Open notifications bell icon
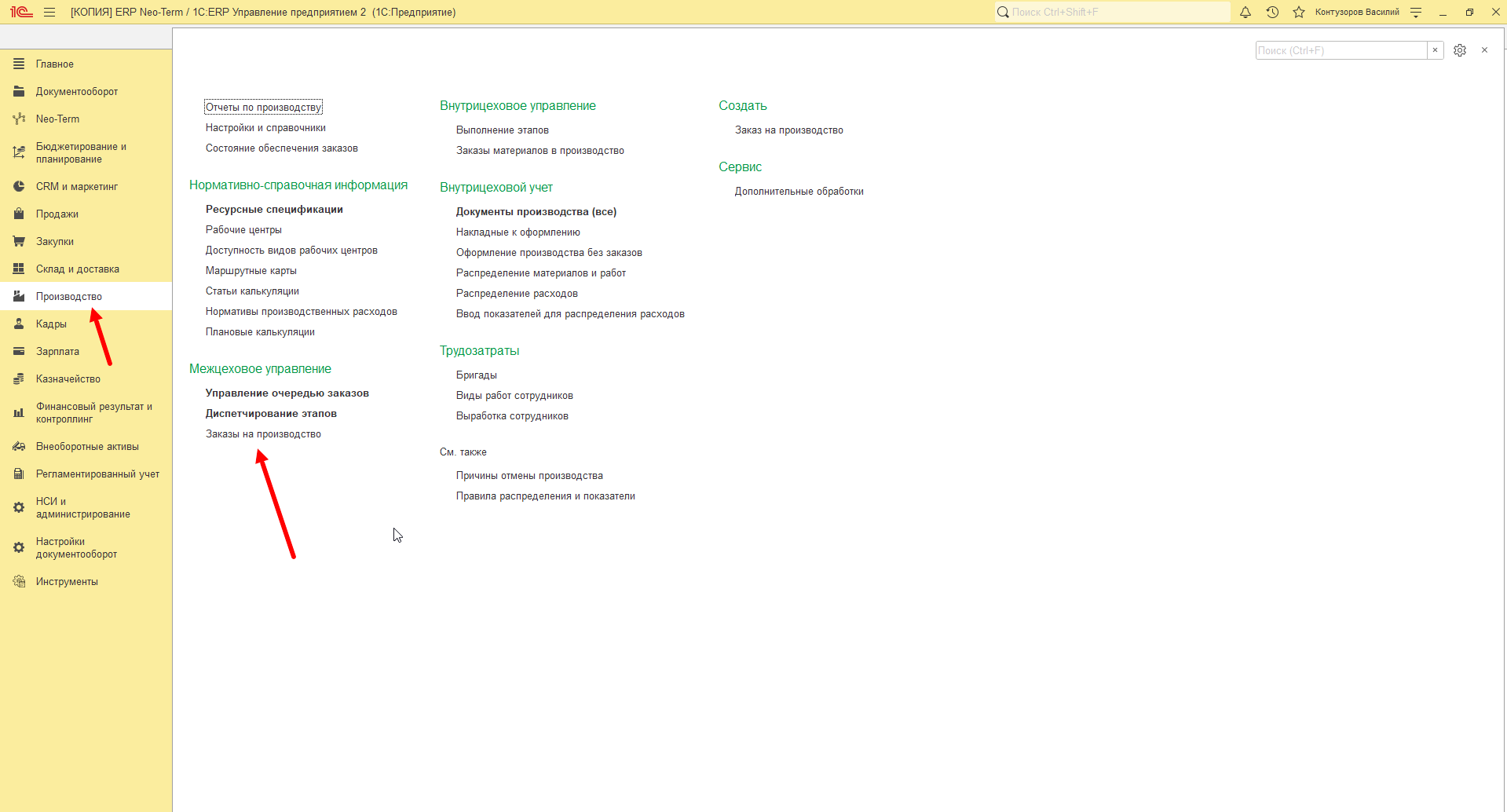The width and height of the screenshot is (1507, 812). [1245, 12]
